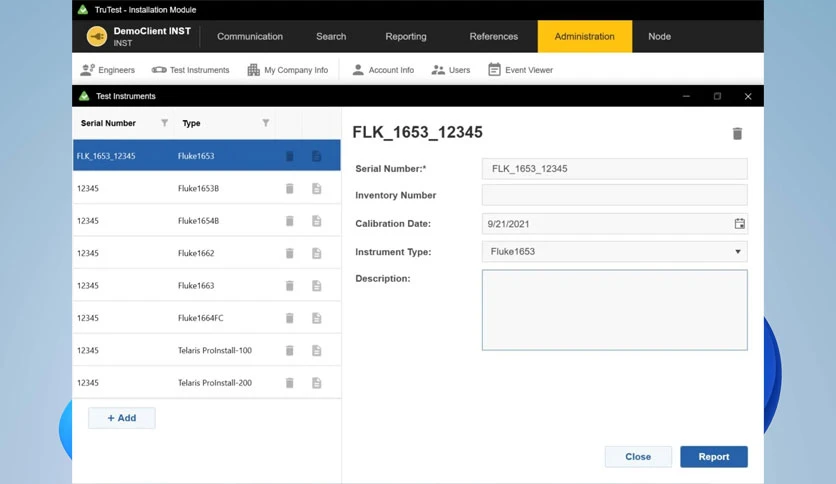Open report document icon for FLK_1653_12345 row
This screenshot has height=484, width=836.
(x=317, y=156)
